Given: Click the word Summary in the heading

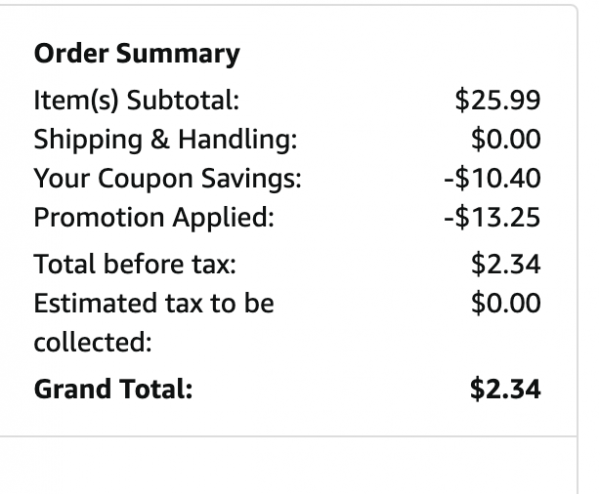Looking at the screenshot, I should pos(178,55).
